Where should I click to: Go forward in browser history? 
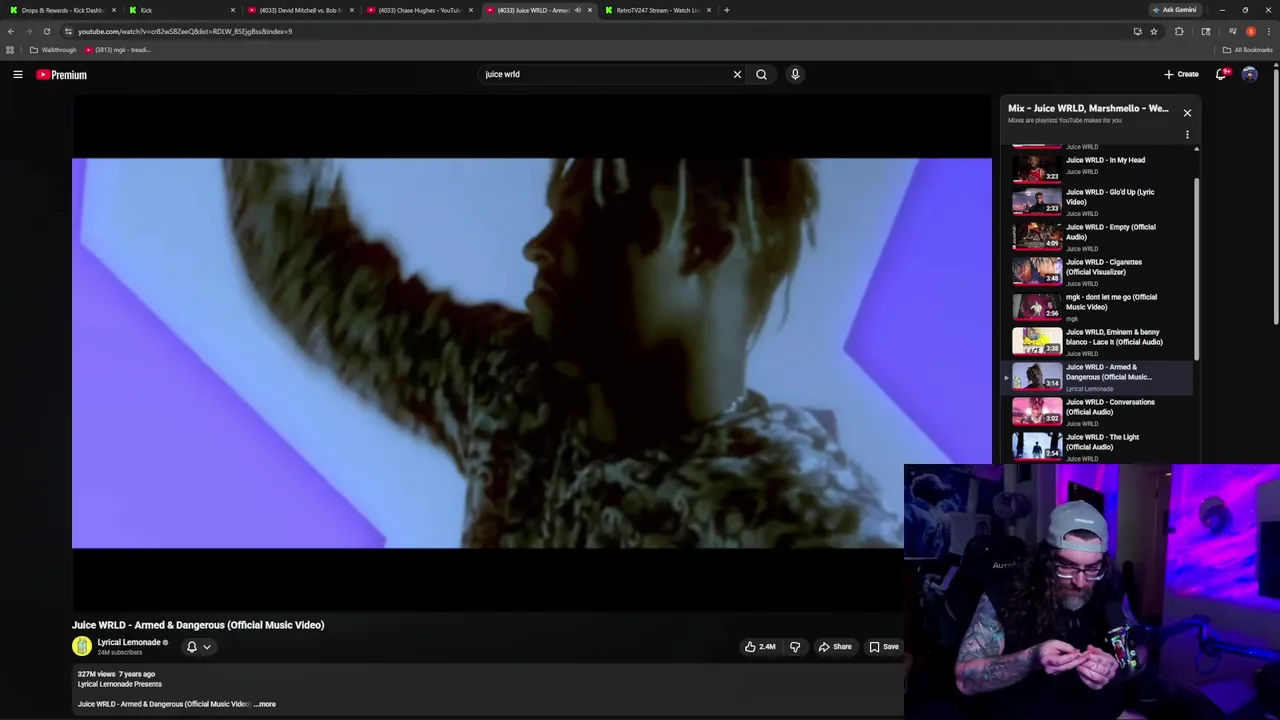point(29,31)
